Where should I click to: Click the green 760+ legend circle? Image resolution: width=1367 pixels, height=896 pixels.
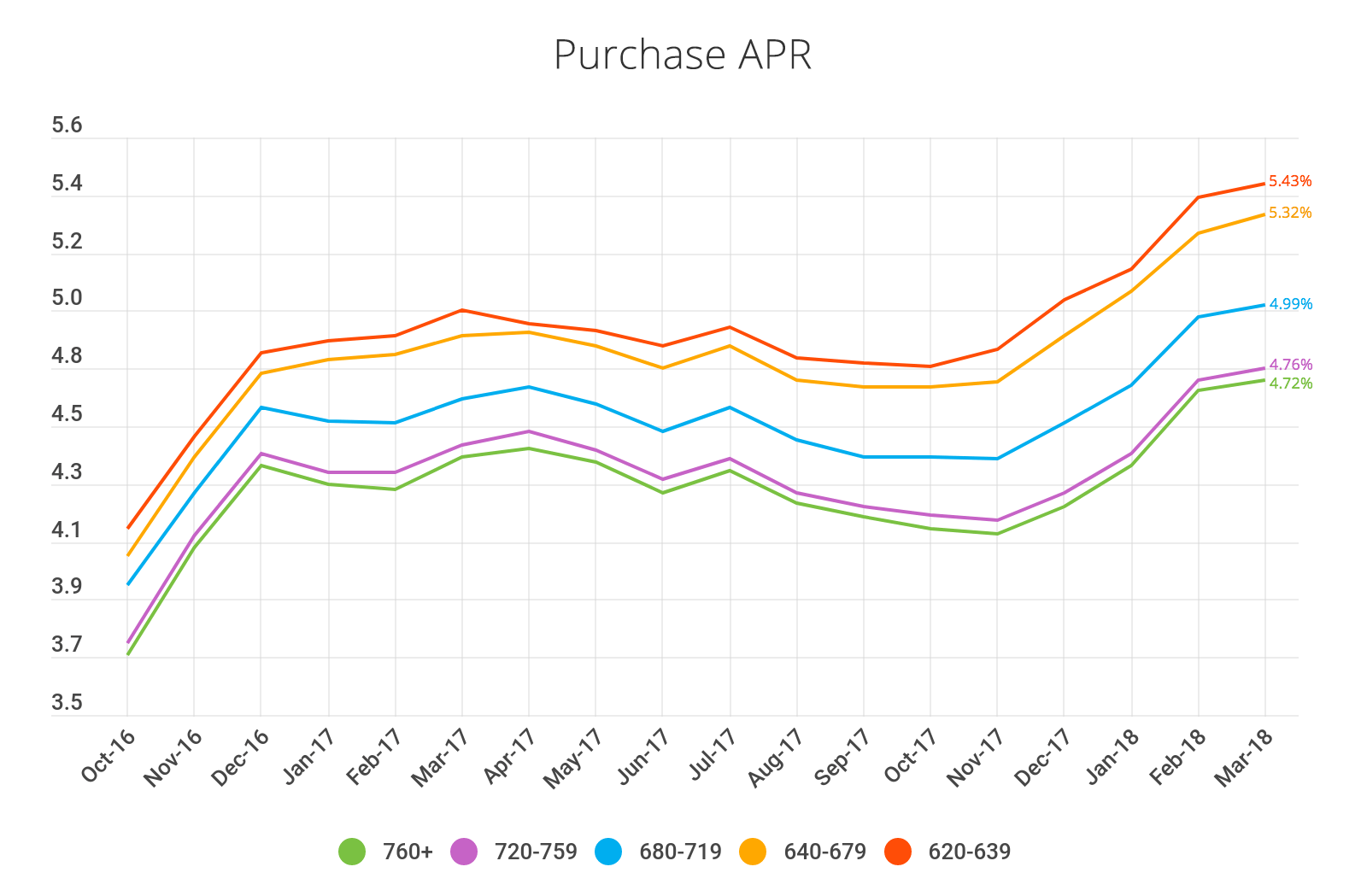(351, 852)
